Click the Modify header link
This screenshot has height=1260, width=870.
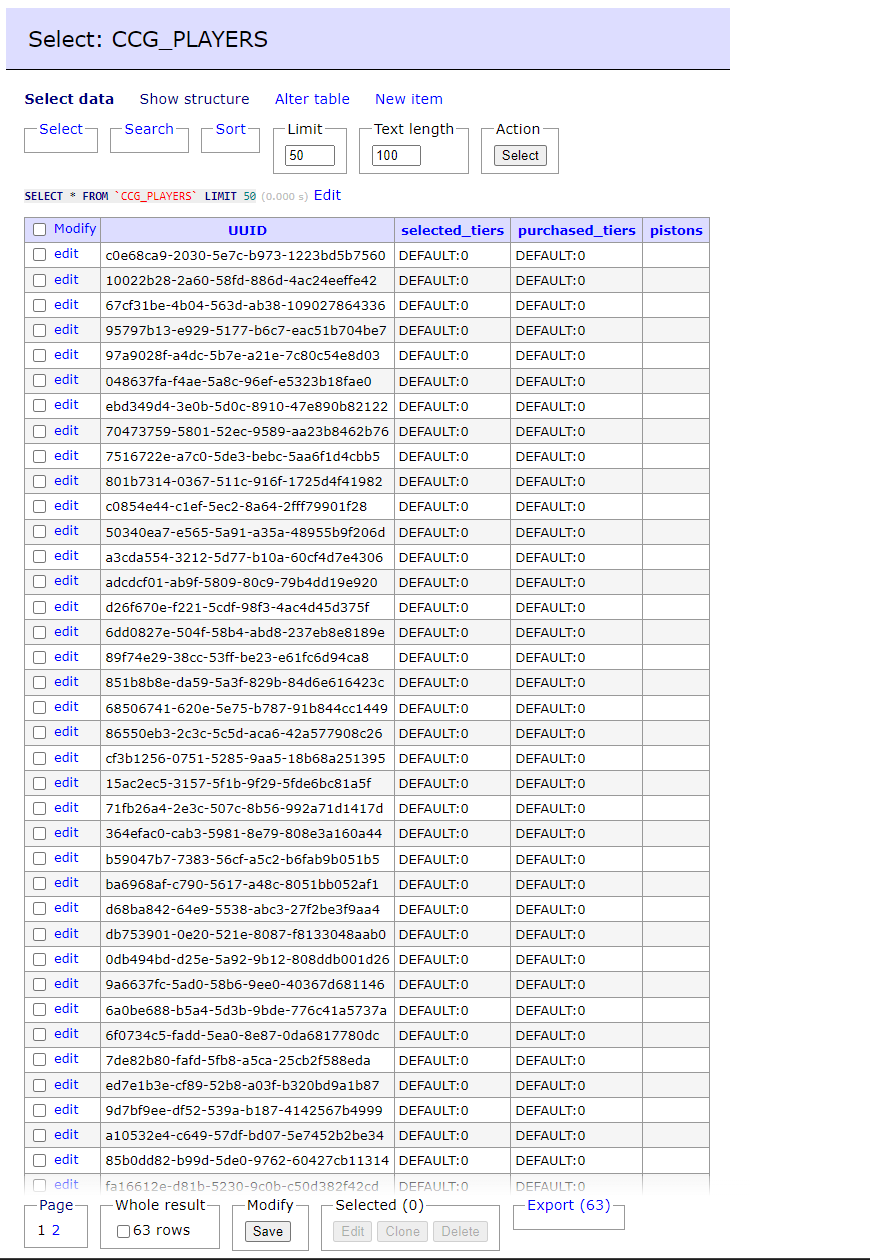[x=75, y=229]
